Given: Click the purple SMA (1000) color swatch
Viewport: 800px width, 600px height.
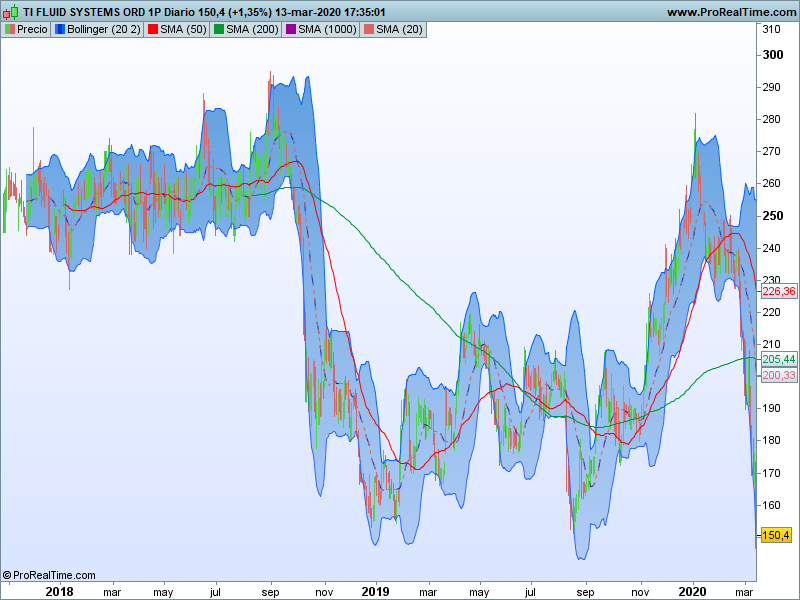Looking at the screenshot, I should (291, 30).
